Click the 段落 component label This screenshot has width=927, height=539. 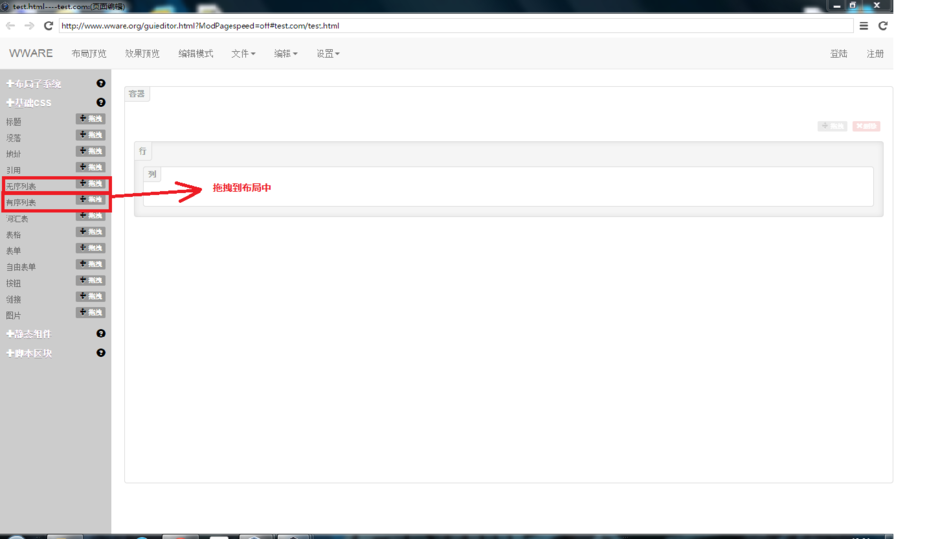point(14,138)
